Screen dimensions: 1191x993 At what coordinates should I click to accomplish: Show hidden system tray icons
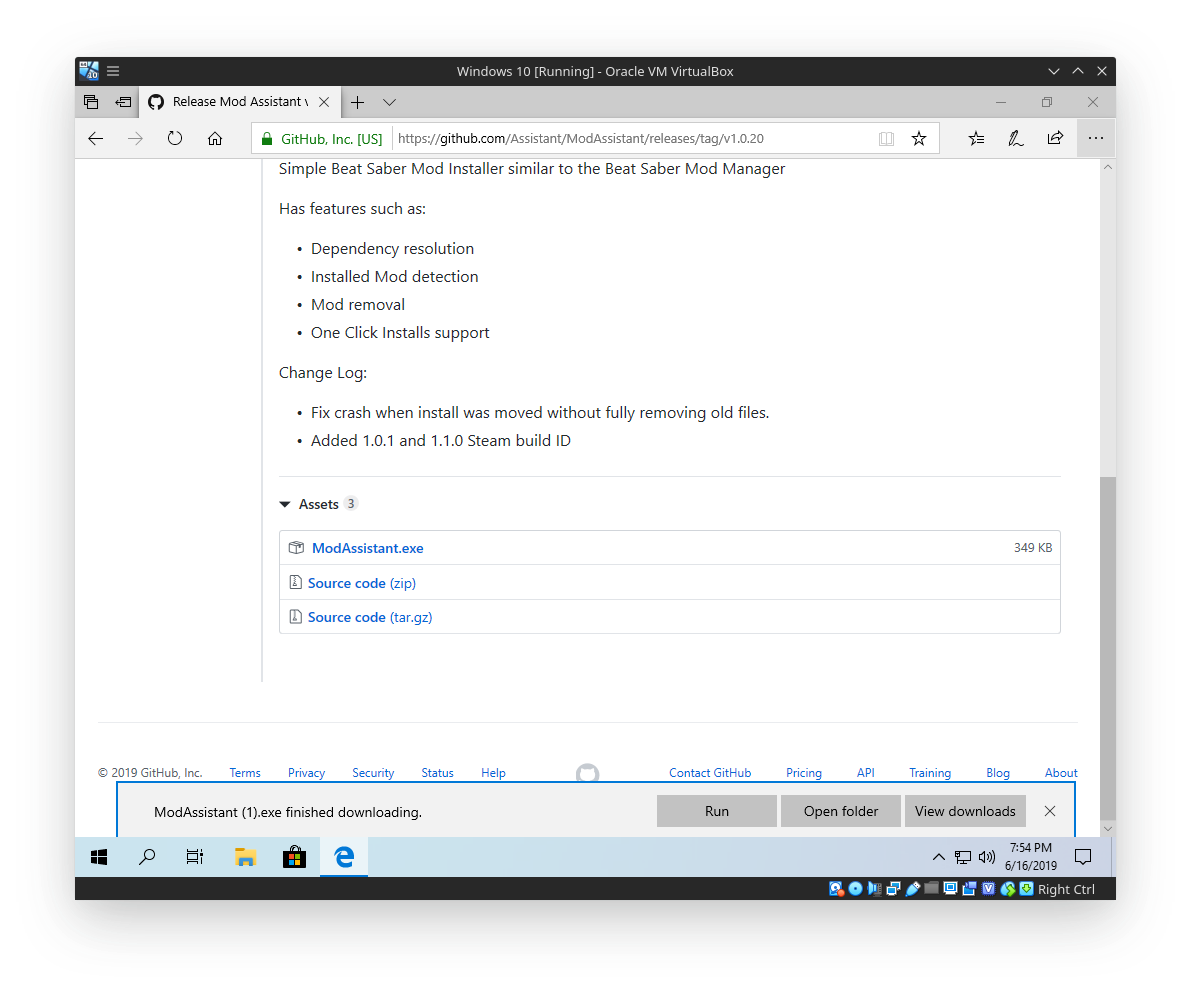pos(938,857)
